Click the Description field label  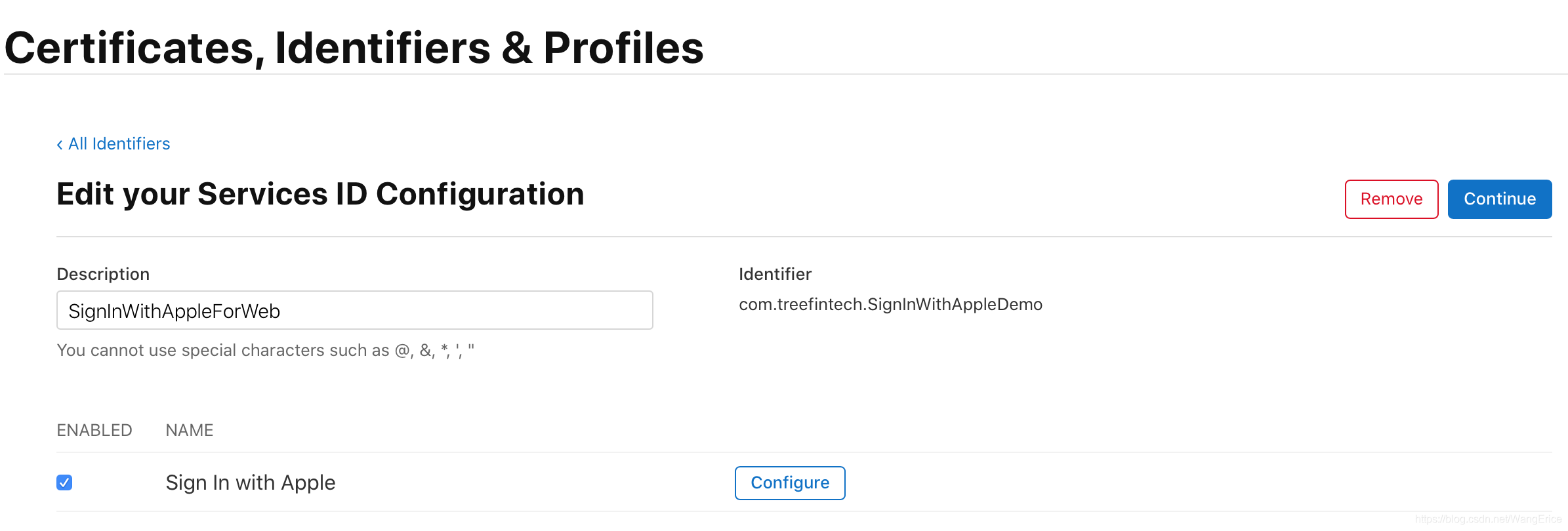click(x=103, y=274)
